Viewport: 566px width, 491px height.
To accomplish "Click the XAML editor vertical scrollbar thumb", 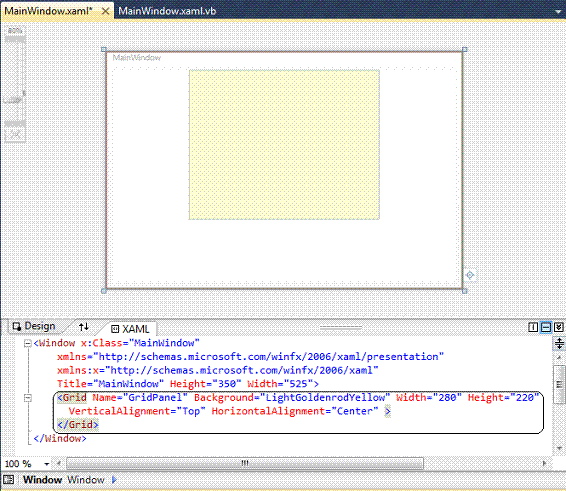I will point(559,383).
